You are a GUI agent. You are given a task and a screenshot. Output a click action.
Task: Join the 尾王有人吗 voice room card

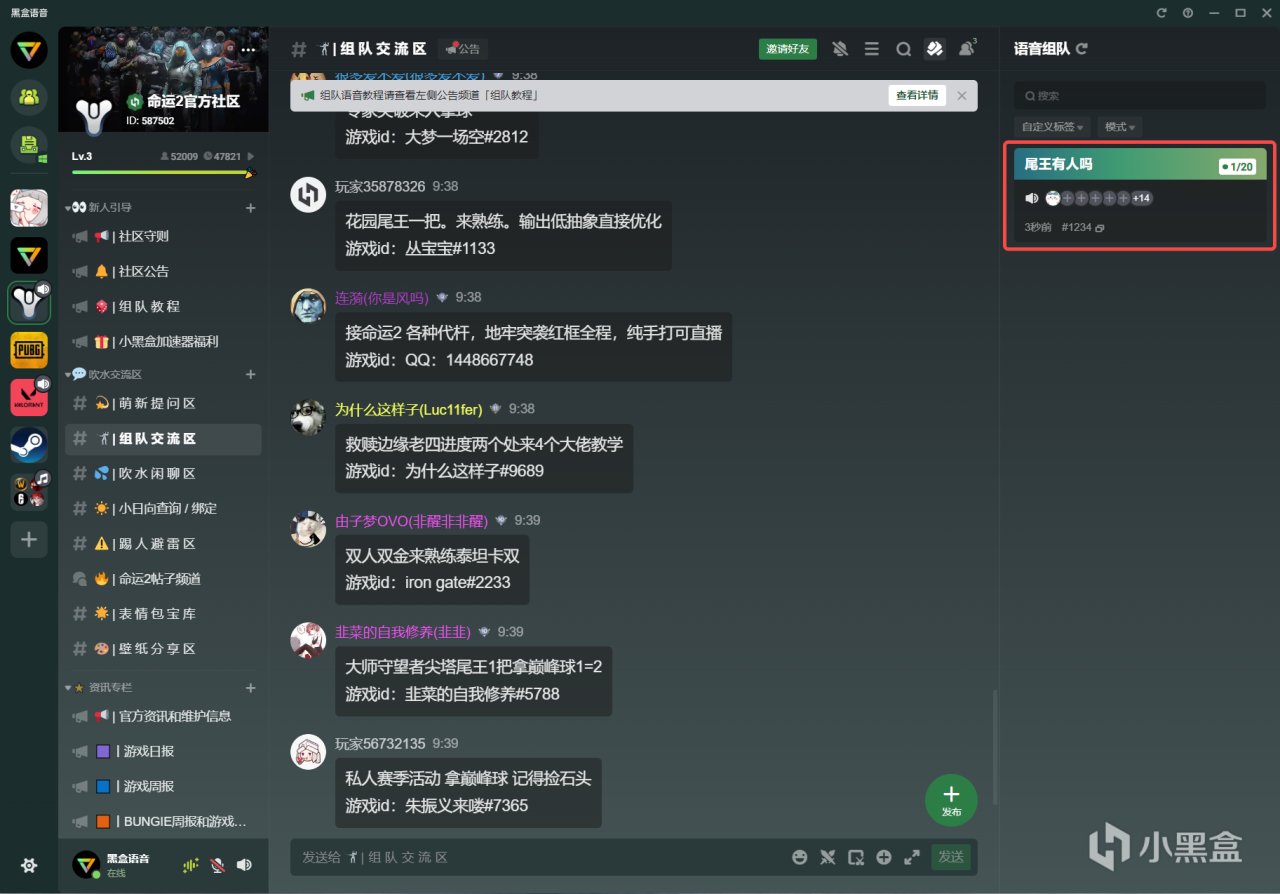(1140, 197)
